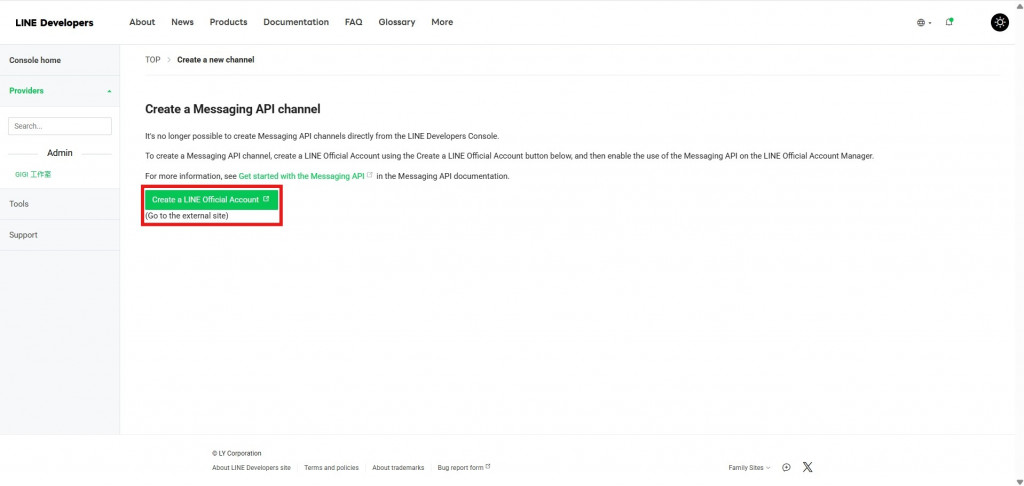Click the LINE icon next to Family Sites
This screenshot has width=1024, height=486.
pyautogui.click(x=786, y=467)
